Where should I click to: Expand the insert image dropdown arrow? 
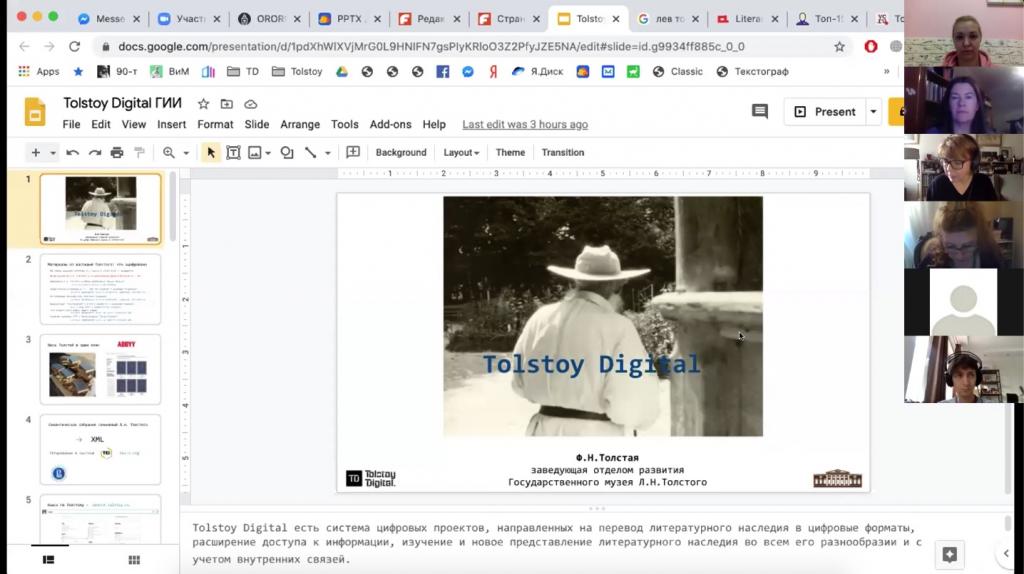[x=268, y=153]
